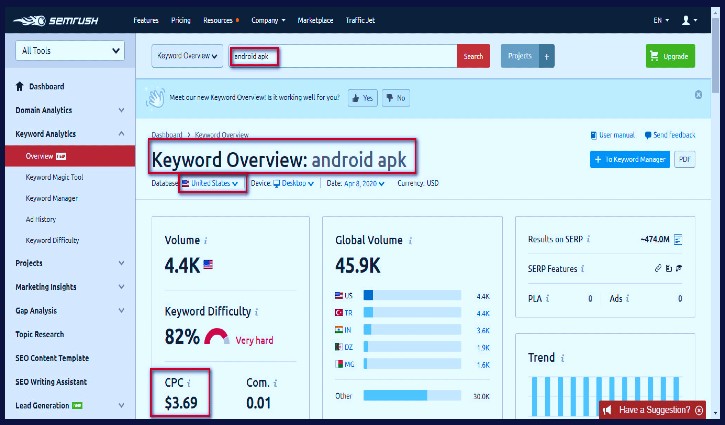Click the keyword search input field
This screenshot has height=425, width=725.
click(x=344, y=56)
